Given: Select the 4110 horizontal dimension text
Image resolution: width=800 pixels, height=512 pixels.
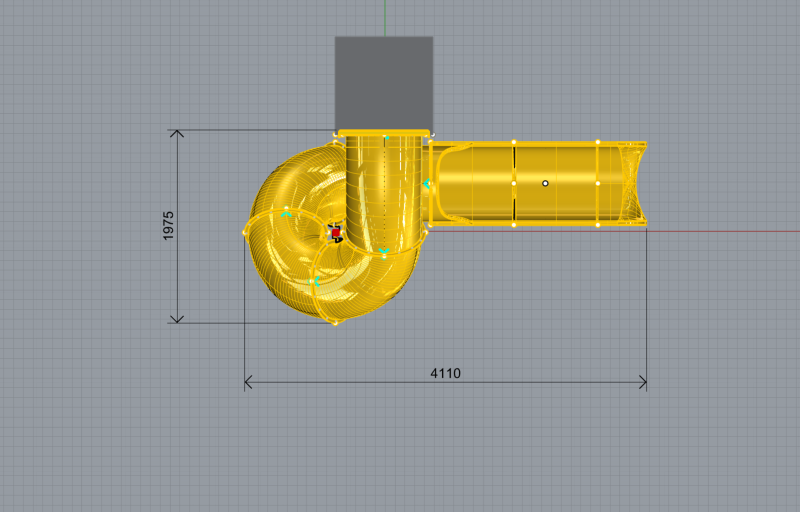Looking at the screenshot, I should click(445, 373).
